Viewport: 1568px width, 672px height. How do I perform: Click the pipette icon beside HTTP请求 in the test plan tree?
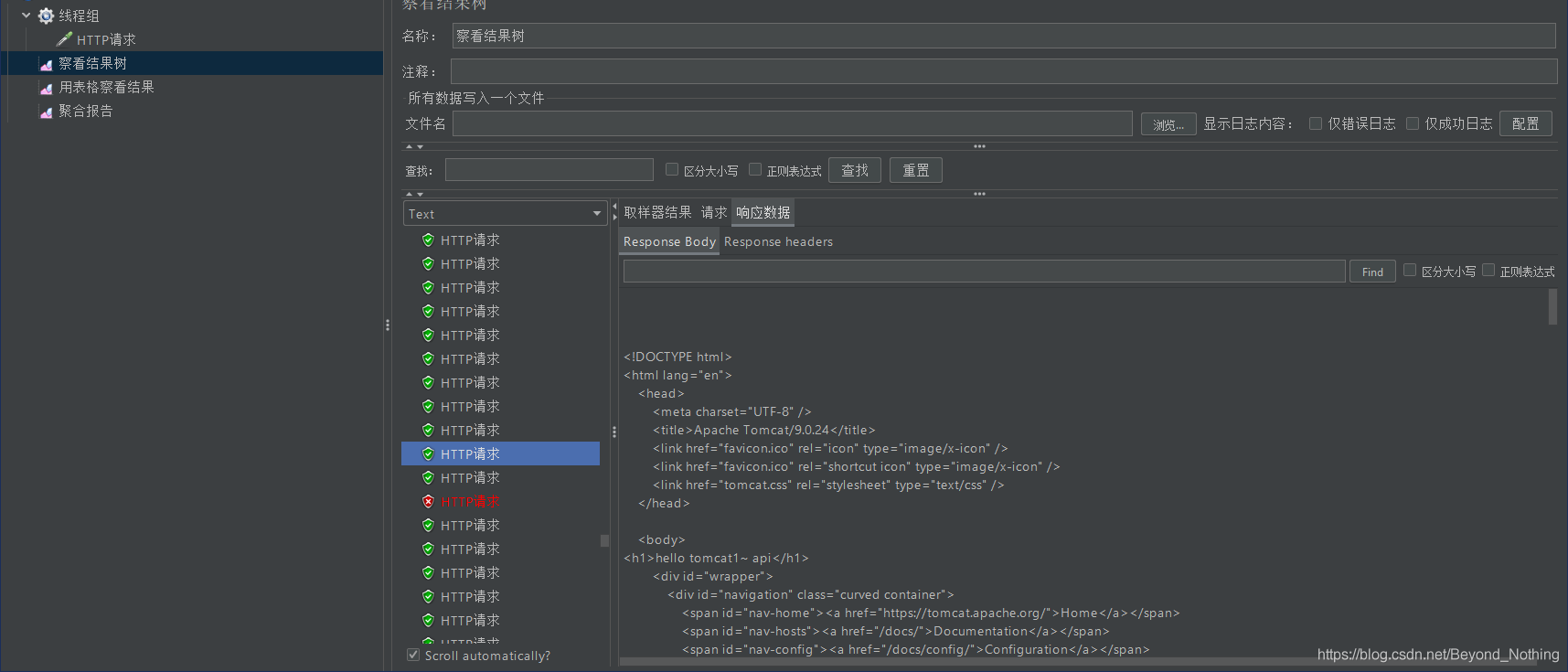coord(64,39)
